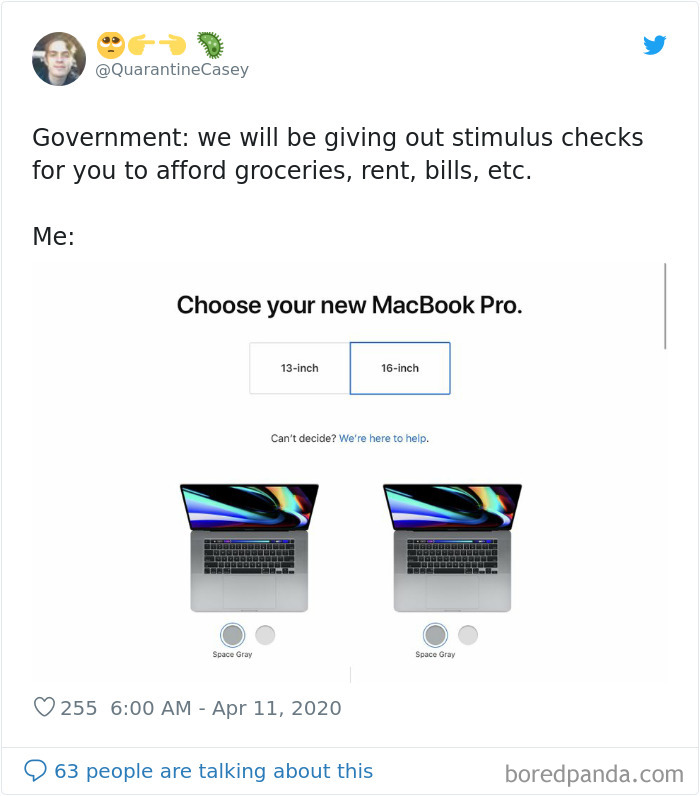Choose Space Gray swatch on right MacBook
The image size is (700, 796).
[x=436, y=635]
